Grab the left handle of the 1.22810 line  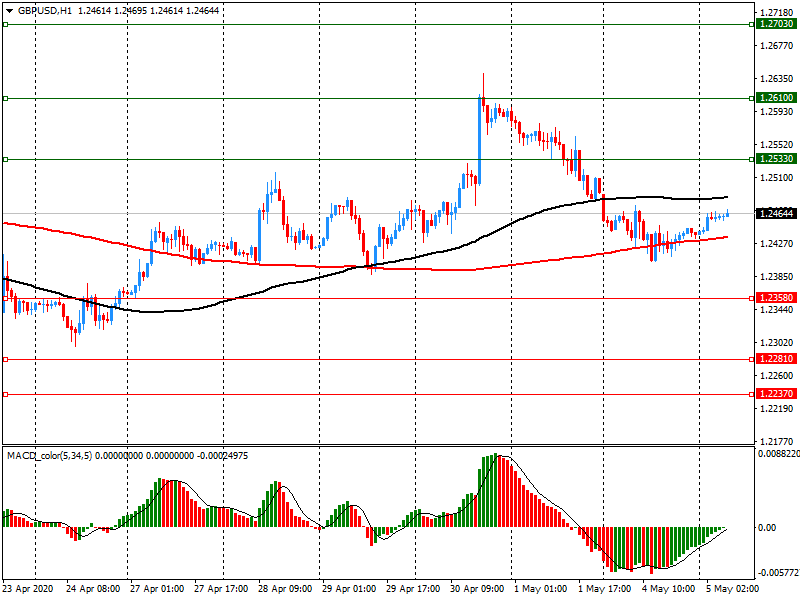point(6,360)
